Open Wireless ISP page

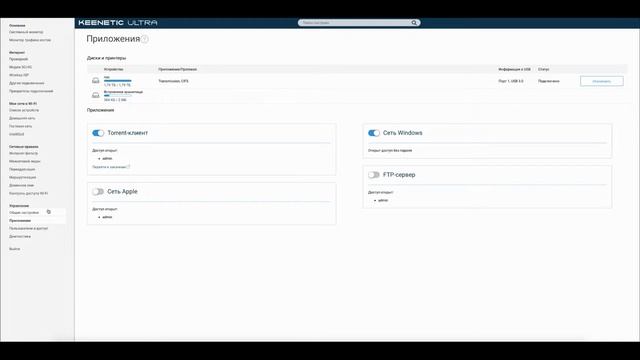click(x=19, y=75)
